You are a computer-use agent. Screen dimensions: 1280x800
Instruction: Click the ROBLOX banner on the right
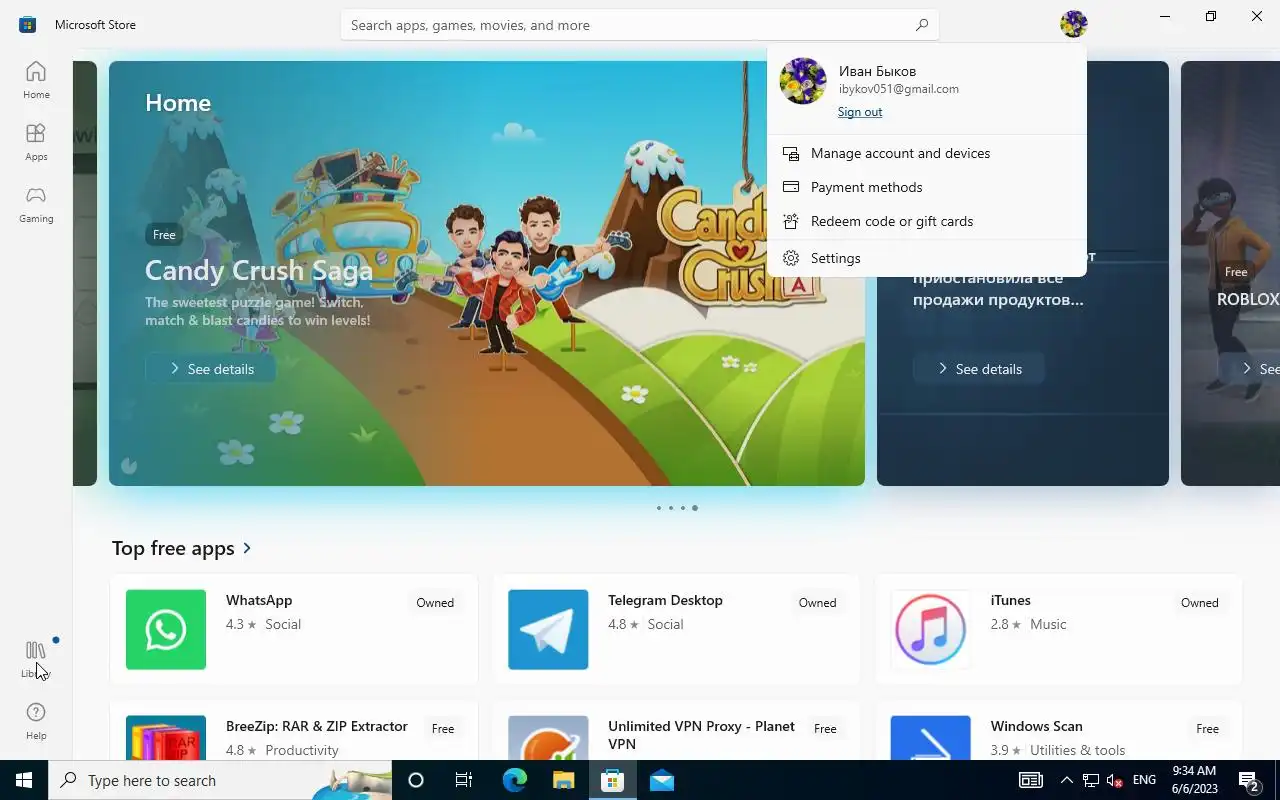(x=1230, y=273)
